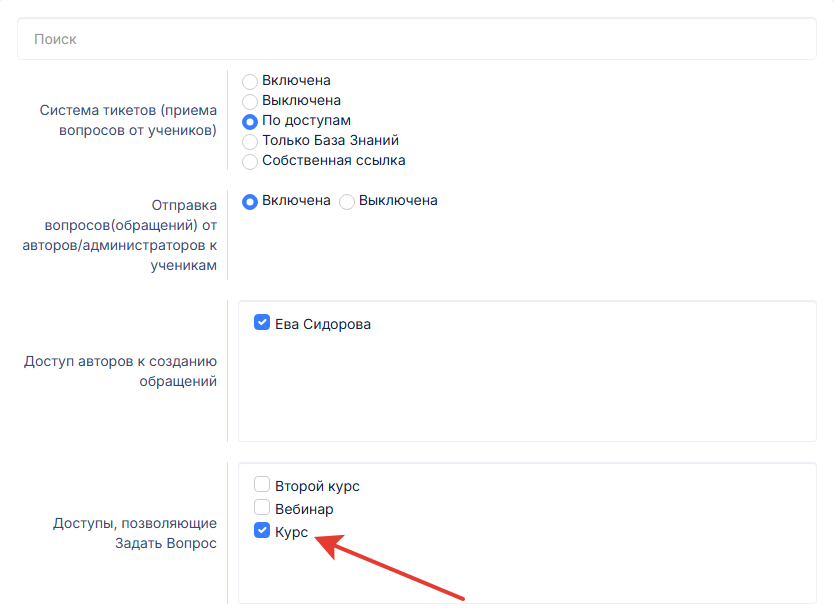Click into the Поиск search field

tap(416, 39)
